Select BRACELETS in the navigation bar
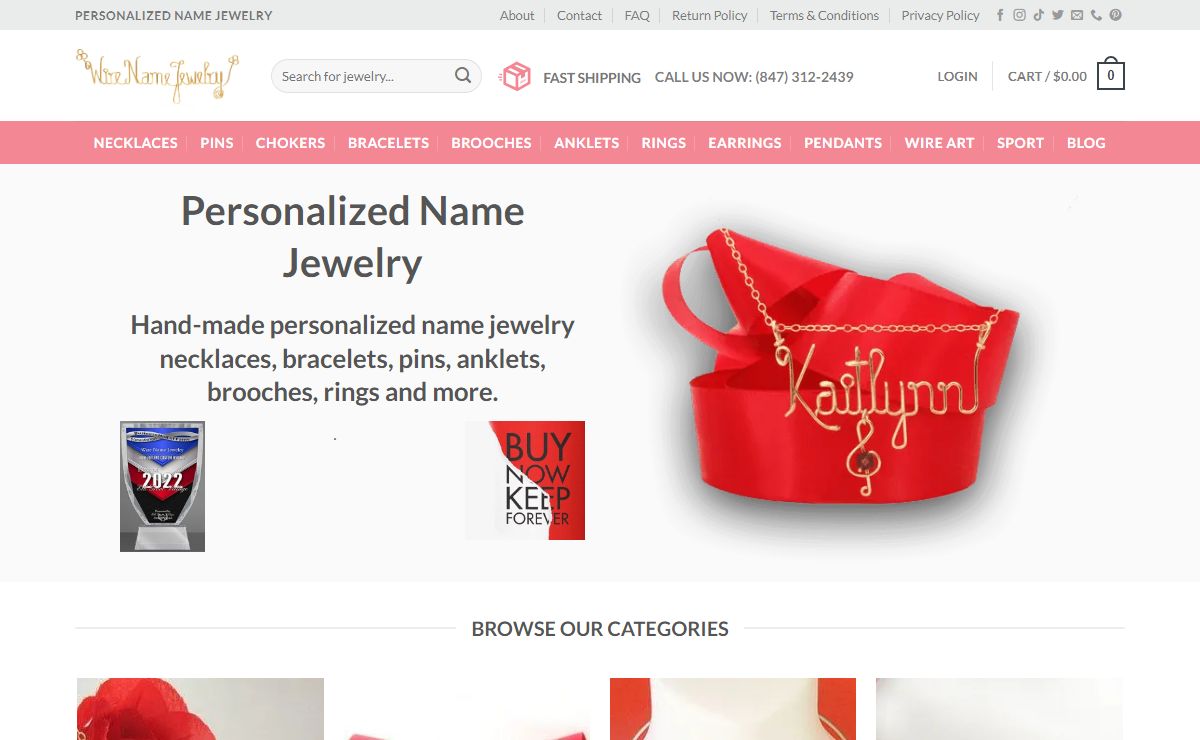1200x740 pixels. click(x=388, y=143)
